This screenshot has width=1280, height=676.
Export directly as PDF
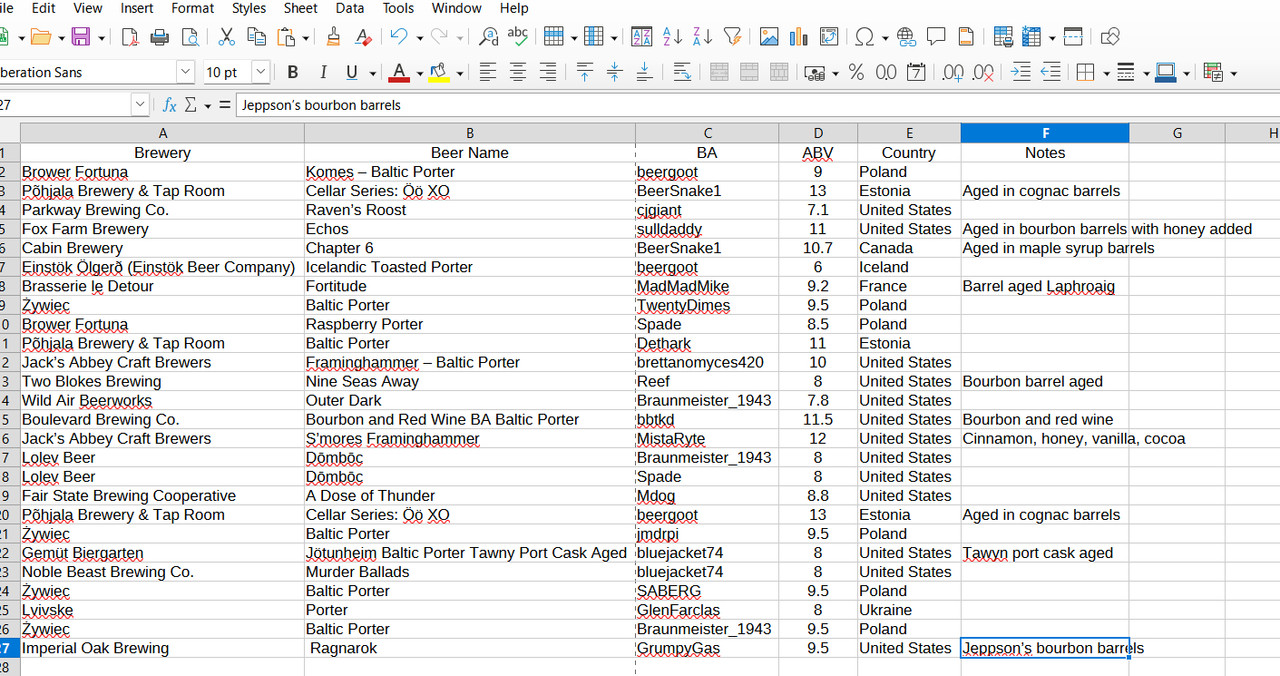(130, 37)
